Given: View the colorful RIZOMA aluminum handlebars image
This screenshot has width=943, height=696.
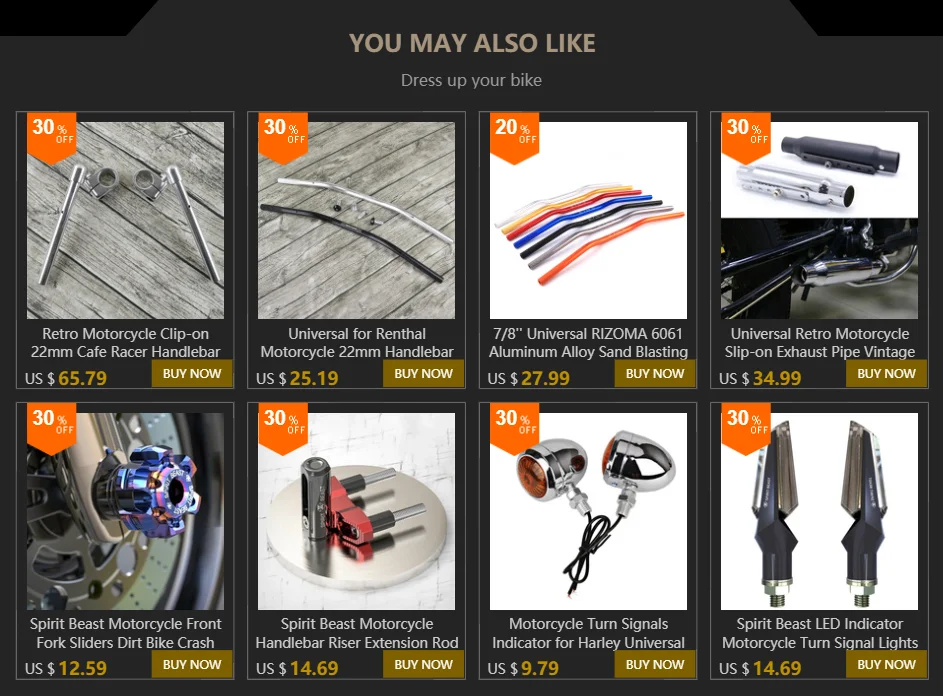Looking at the screenshot, I should point(588,220).
